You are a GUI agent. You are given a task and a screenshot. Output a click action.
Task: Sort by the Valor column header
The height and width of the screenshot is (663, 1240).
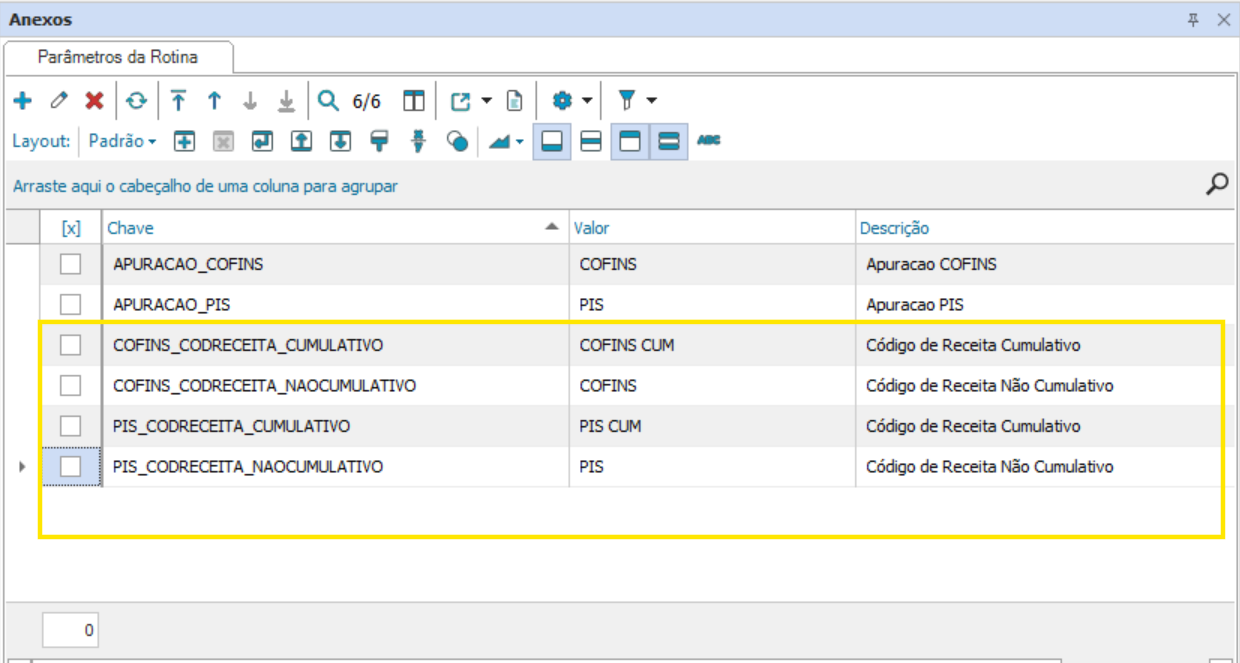(x=712, y=228)
